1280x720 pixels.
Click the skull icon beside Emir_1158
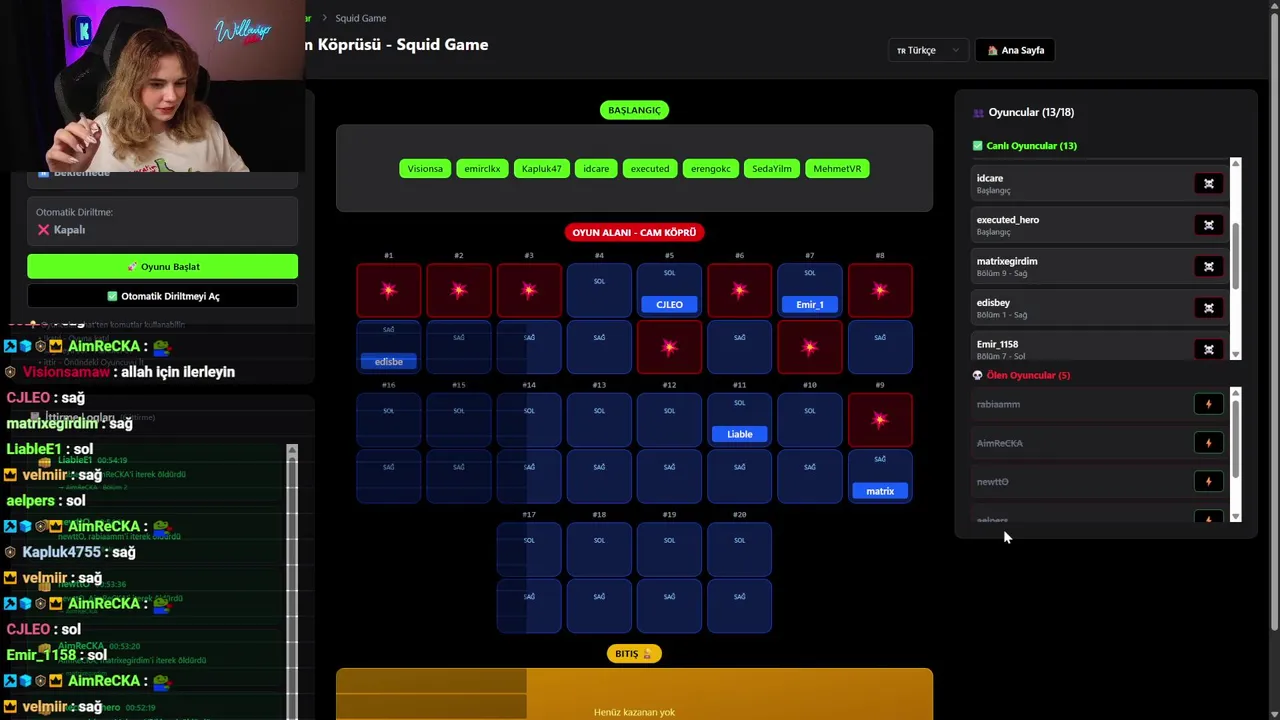[1208, 349]
